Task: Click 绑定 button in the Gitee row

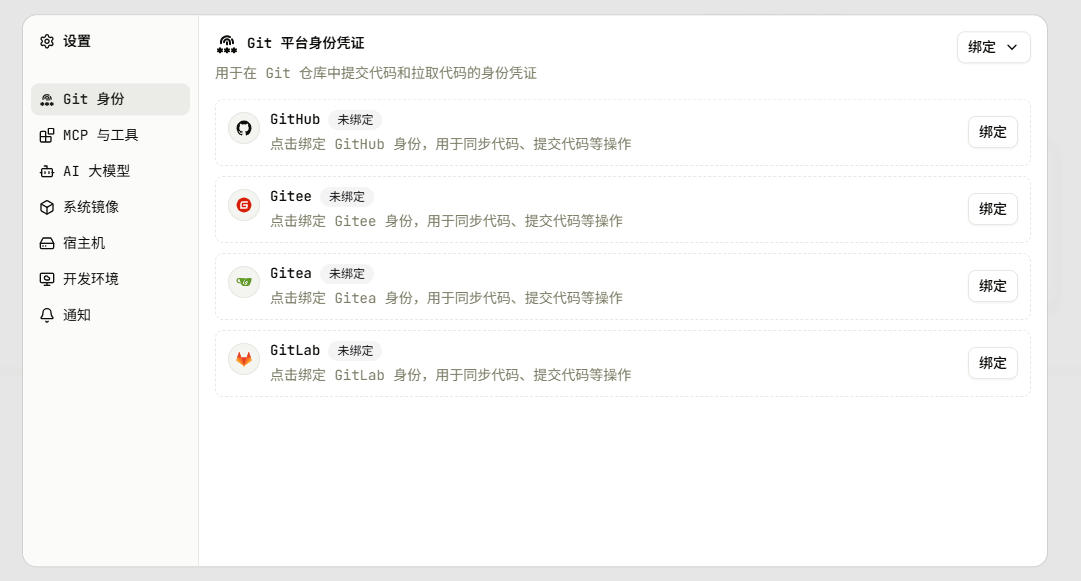Action: point(993,209)
